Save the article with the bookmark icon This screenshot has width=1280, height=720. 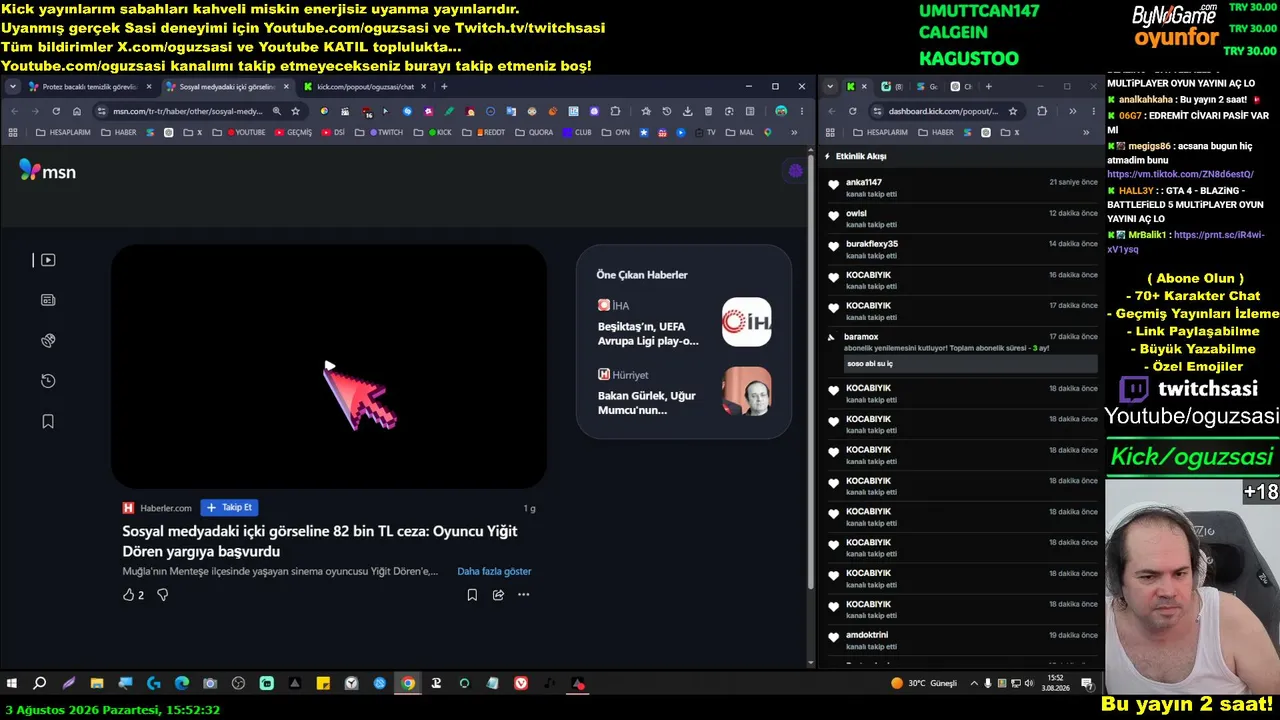(x=472, y=595)
